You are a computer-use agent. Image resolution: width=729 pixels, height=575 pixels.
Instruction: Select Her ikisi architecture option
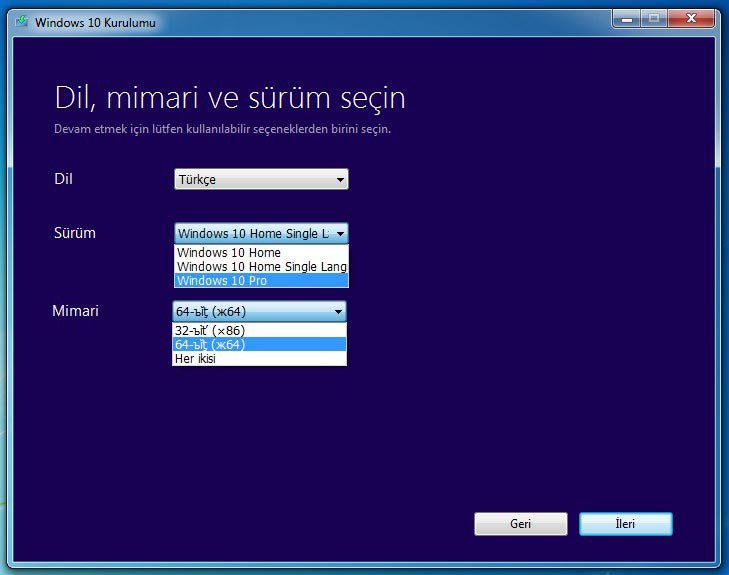(259, 359)
